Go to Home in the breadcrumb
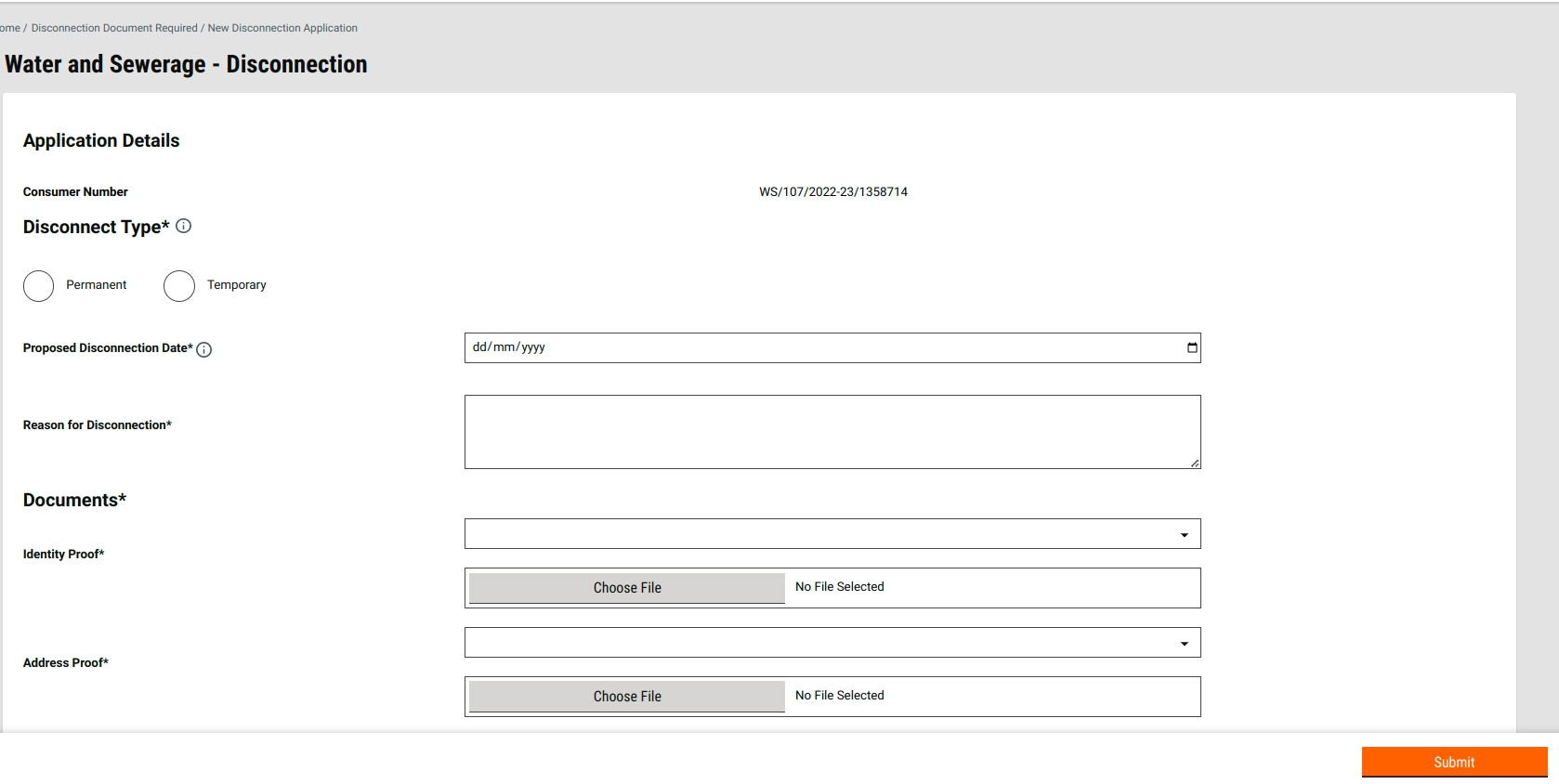Viewport: 1559px width, 784px height. 9,28
